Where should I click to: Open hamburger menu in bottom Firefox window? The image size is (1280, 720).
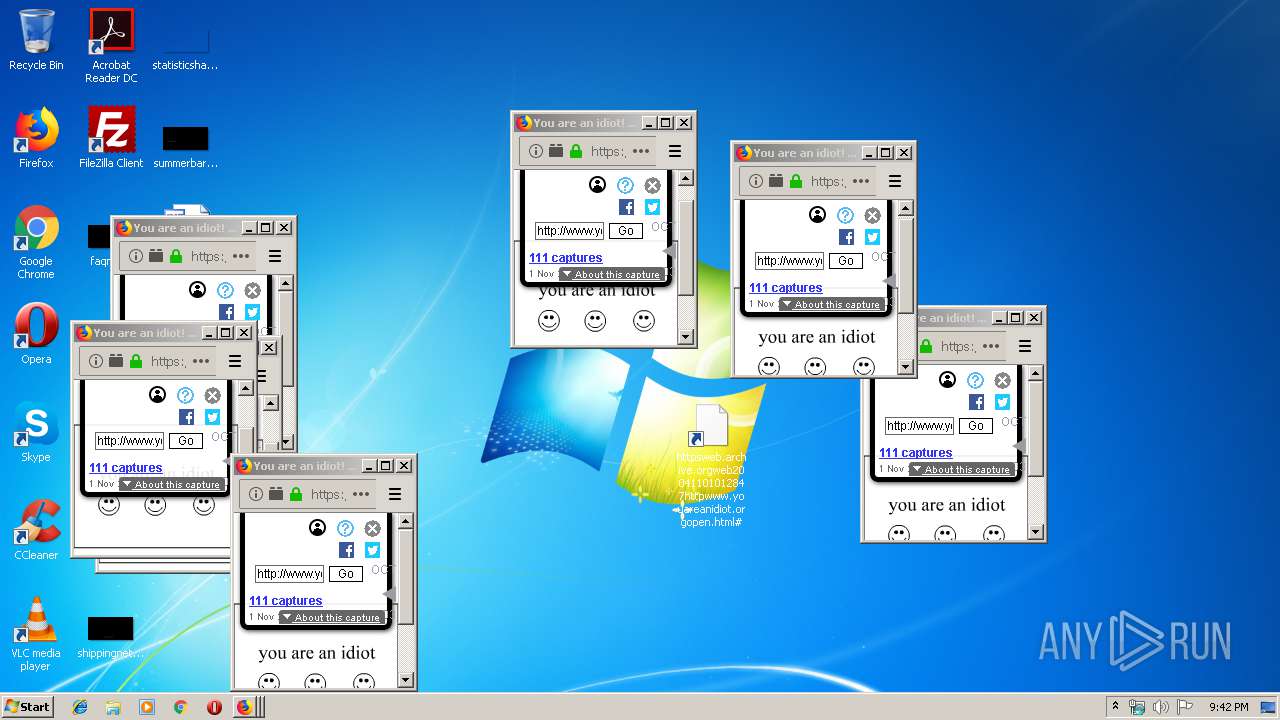pyautogui.click(x=395, y=494)
